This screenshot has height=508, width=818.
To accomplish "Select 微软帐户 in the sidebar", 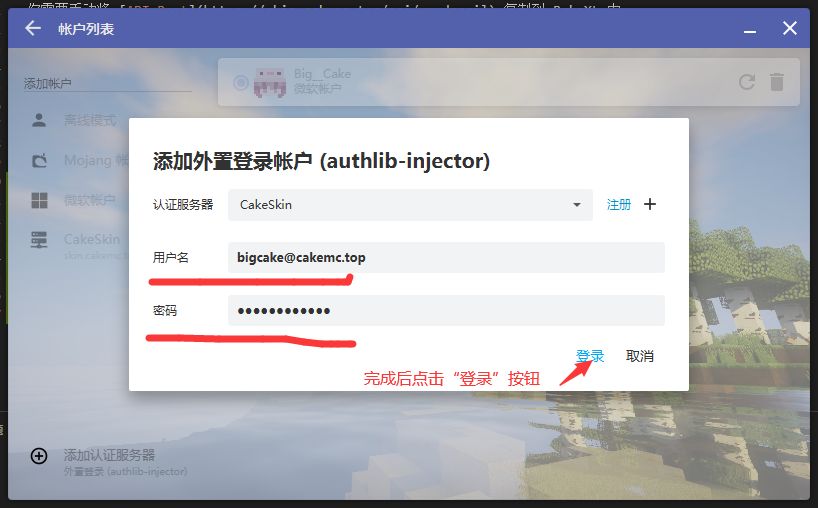I will [x=90, y=200].
